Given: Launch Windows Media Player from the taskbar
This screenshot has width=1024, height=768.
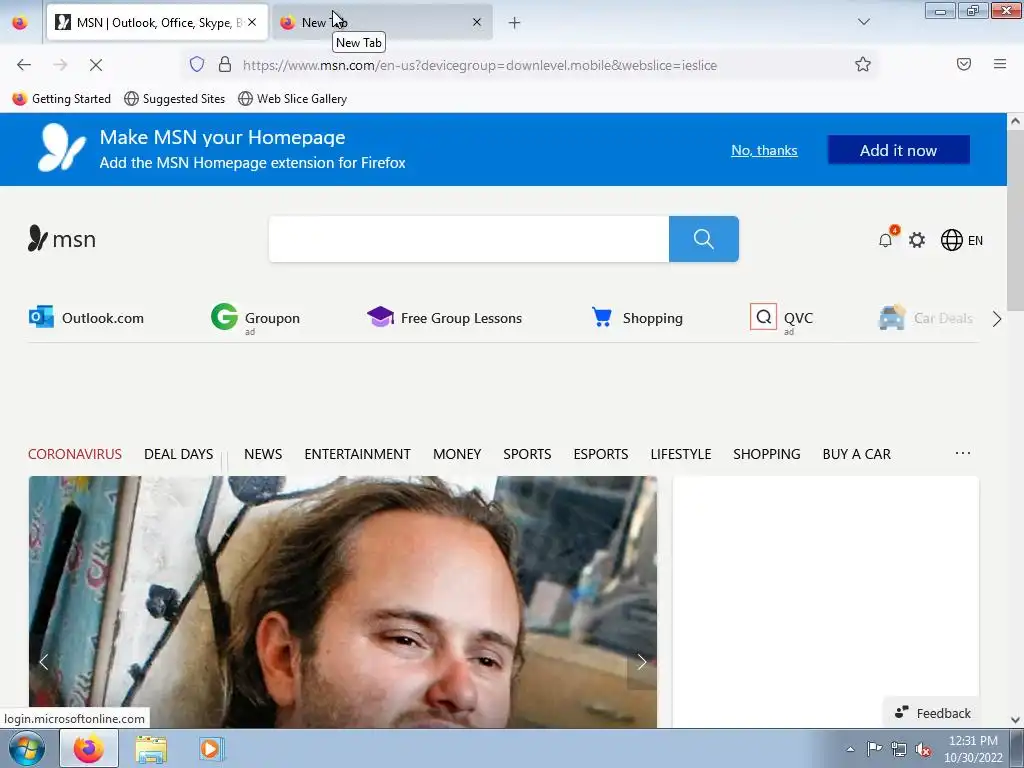Looking at the screenshot, I should 211,749.
